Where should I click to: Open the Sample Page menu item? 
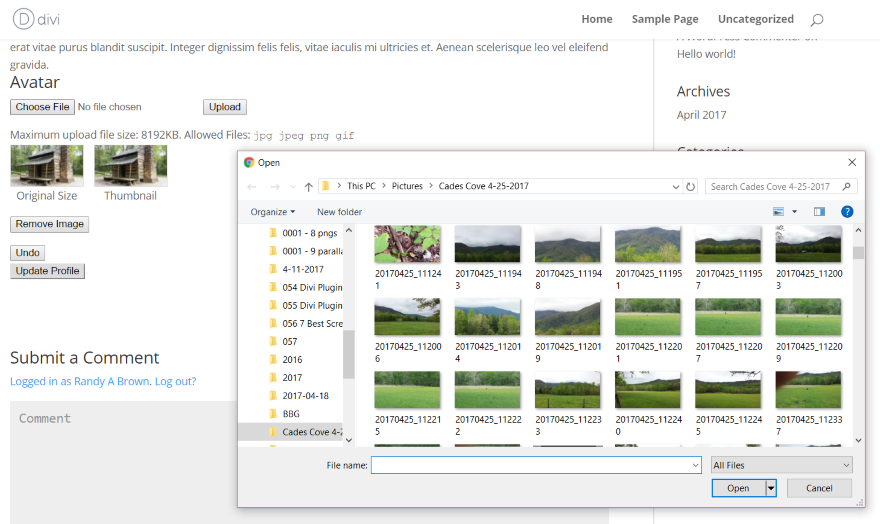coord(665,19)
